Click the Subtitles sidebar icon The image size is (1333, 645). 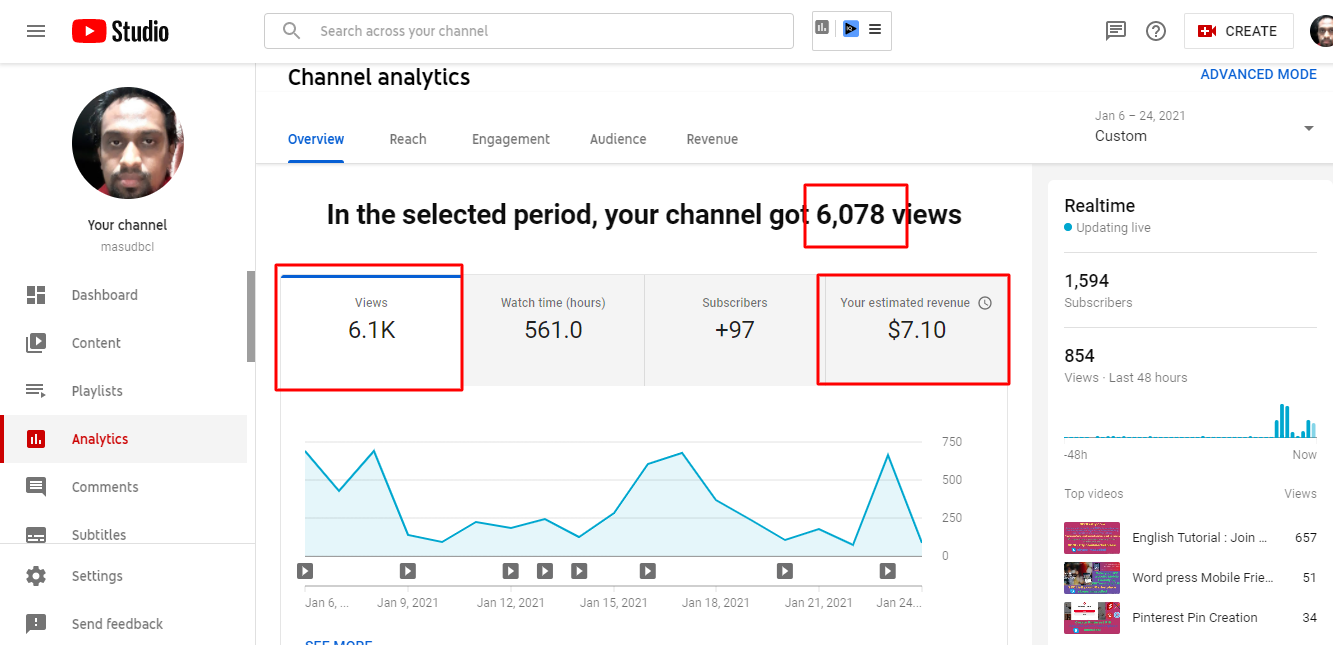click(36, 535)
